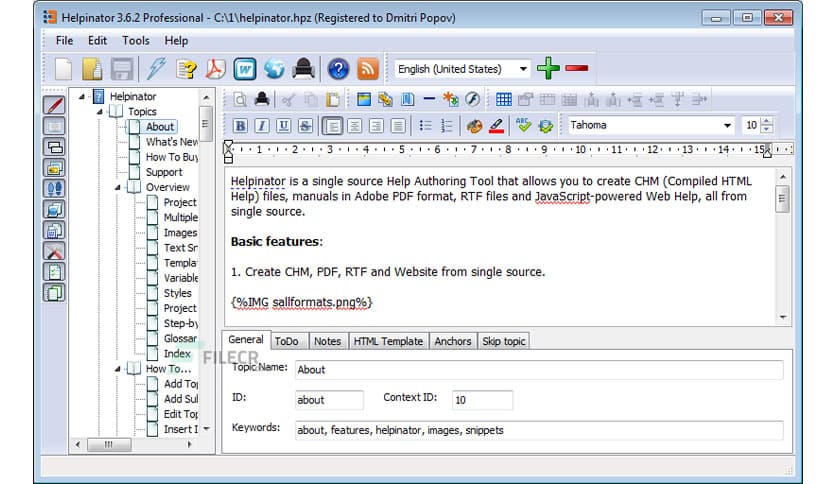Insert horizontal line icon
The image size is (836, 484).
pyautogui.click(x=429, y=99)
